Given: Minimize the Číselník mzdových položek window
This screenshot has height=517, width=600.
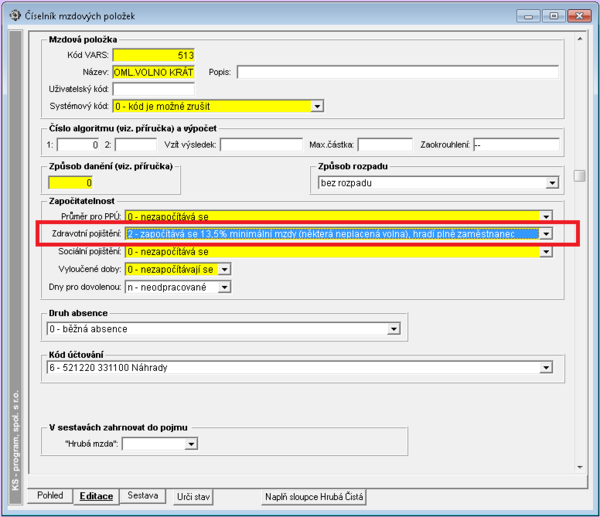Looking at the screenshot, I should pos(528,16).
